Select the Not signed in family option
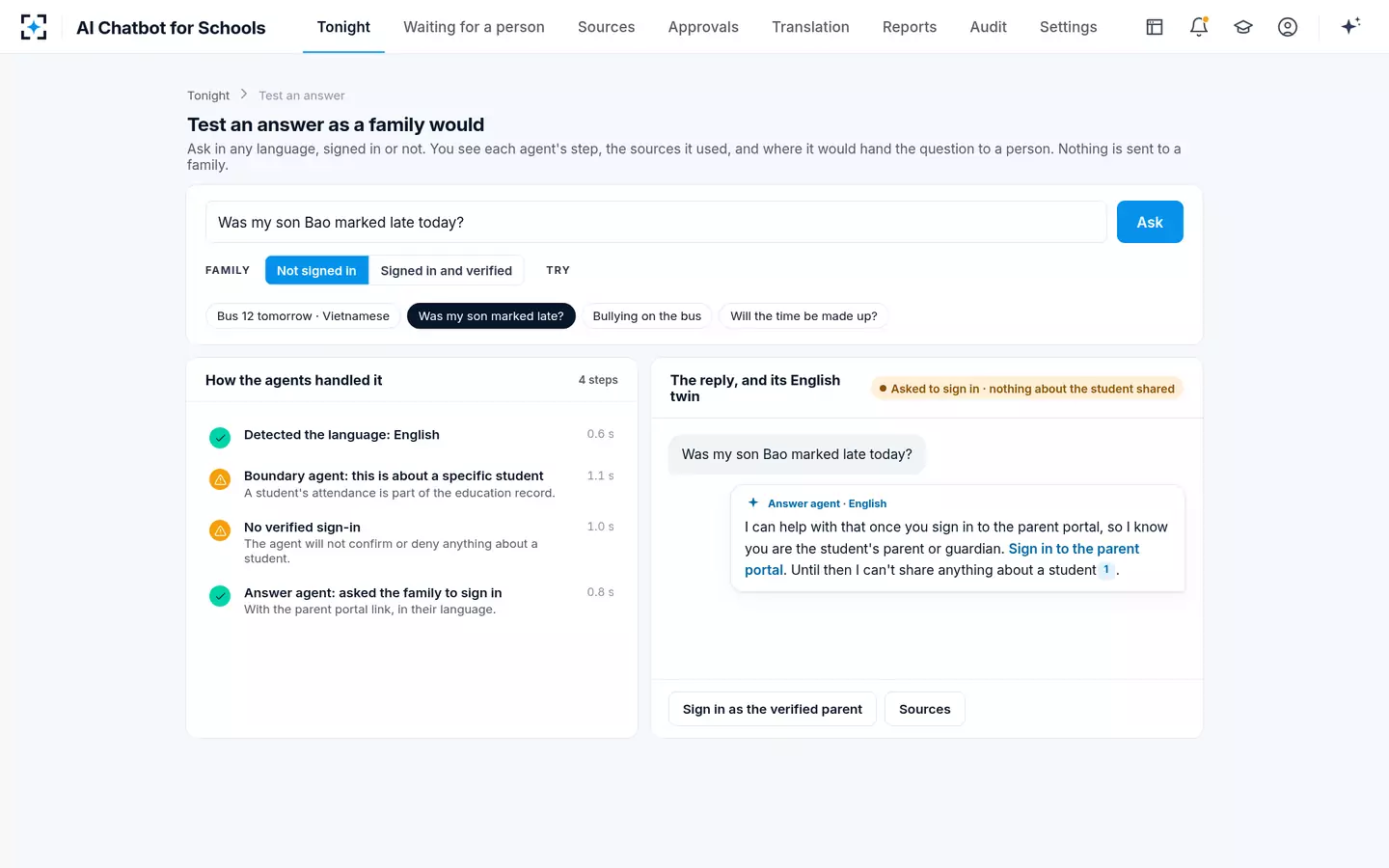The width and height of the screenshot is (1389, 868). coord(316,270)
